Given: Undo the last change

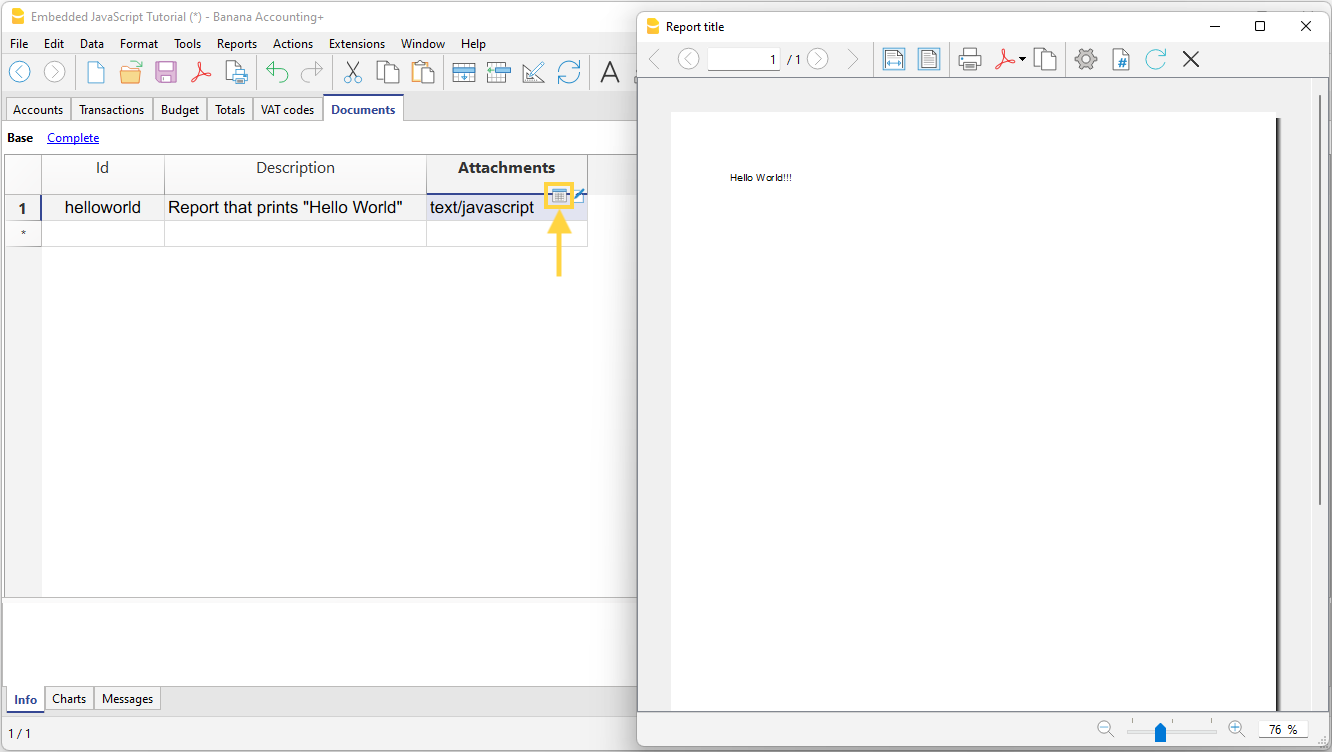Looking at the screenshot, I should click(x=276, y=72).
